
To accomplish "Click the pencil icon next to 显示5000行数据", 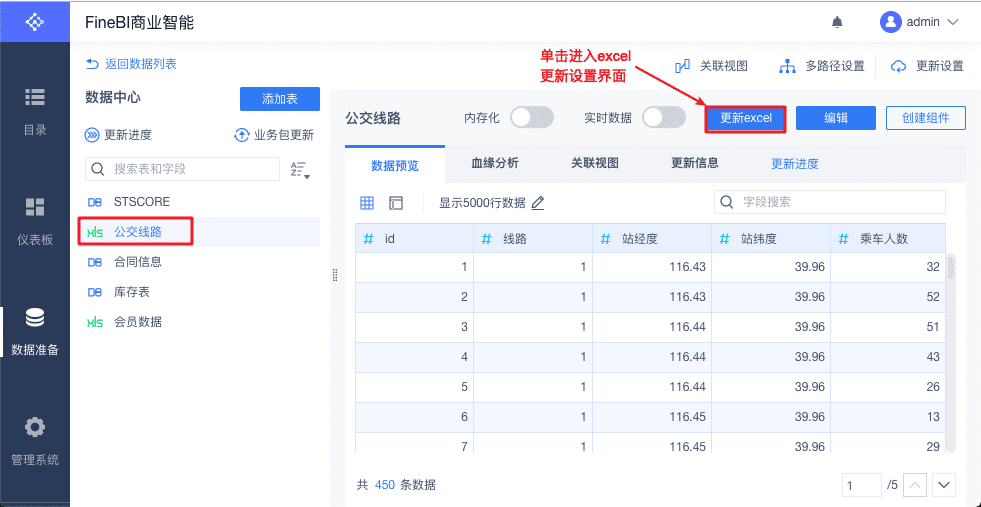I will point(538,203).
